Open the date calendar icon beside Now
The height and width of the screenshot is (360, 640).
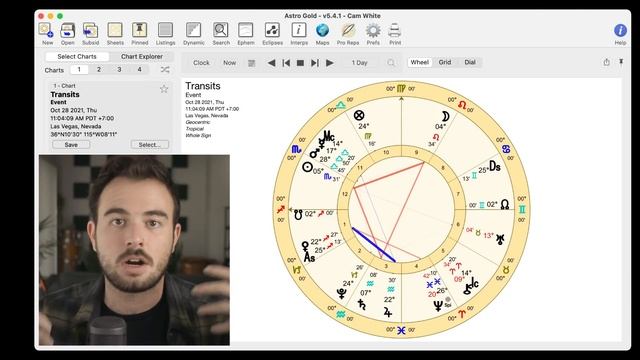[x=251, y=63]
